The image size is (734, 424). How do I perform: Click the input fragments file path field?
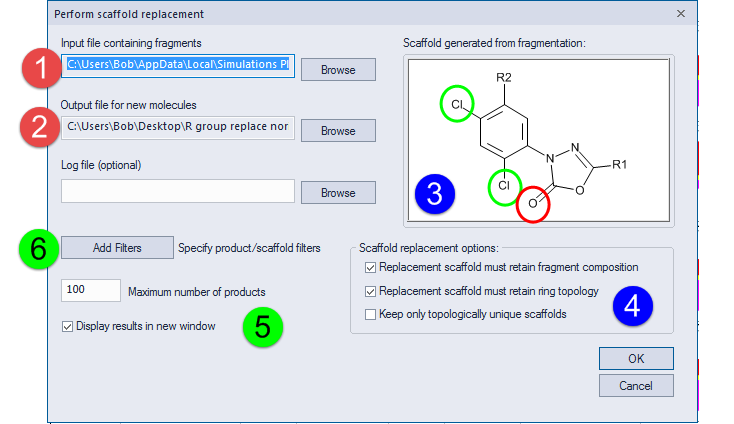click(178, 66)
